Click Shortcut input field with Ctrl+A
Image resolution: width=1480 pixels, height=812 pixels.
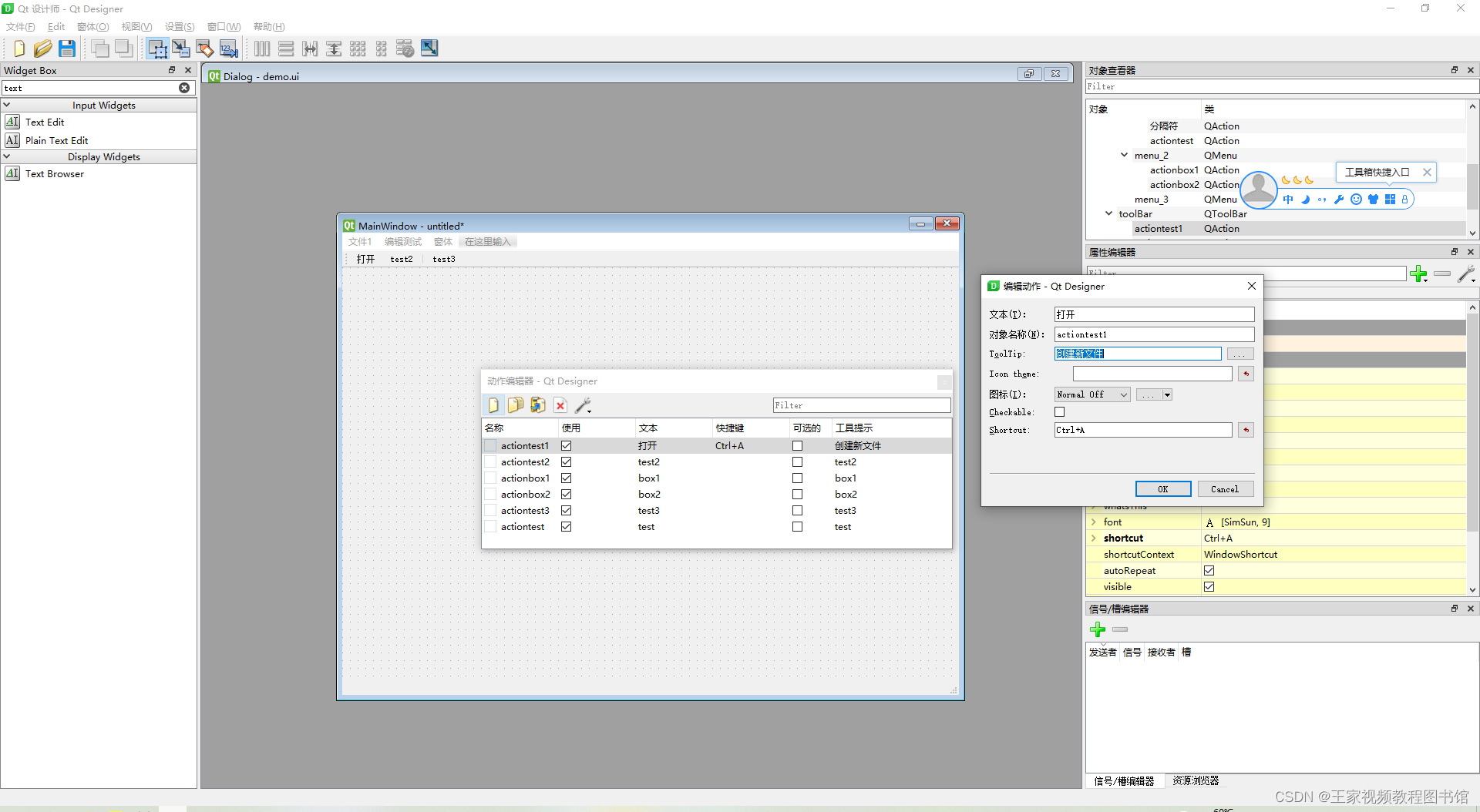(x=1143, y=430)
